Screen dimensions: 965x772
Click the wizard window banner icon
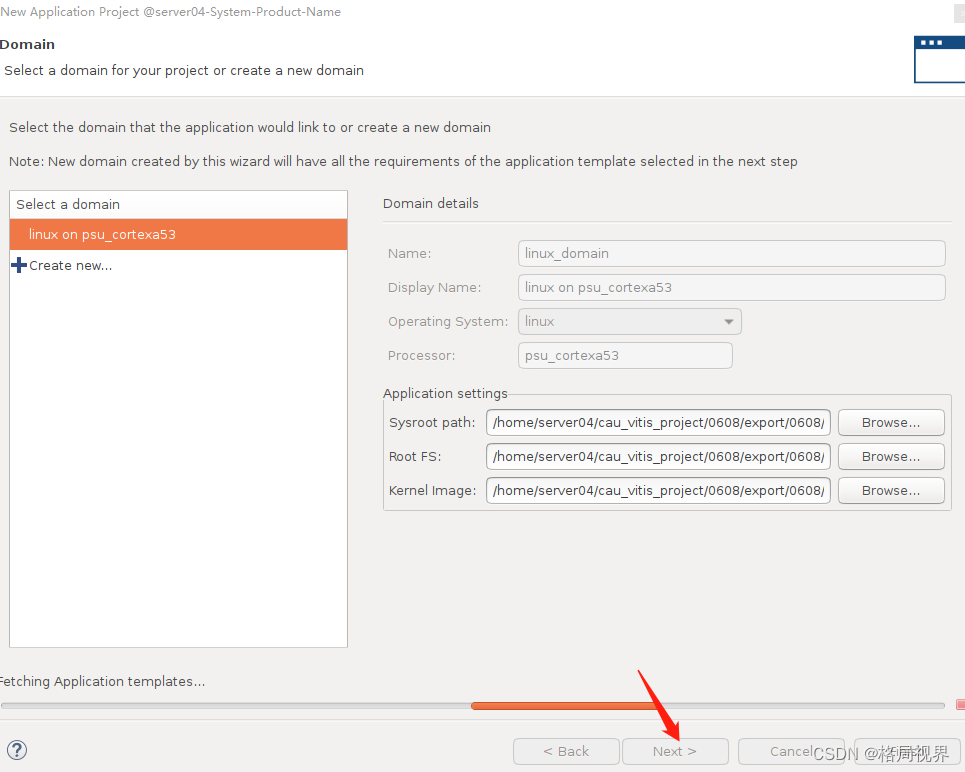click(x=940, y=59)
